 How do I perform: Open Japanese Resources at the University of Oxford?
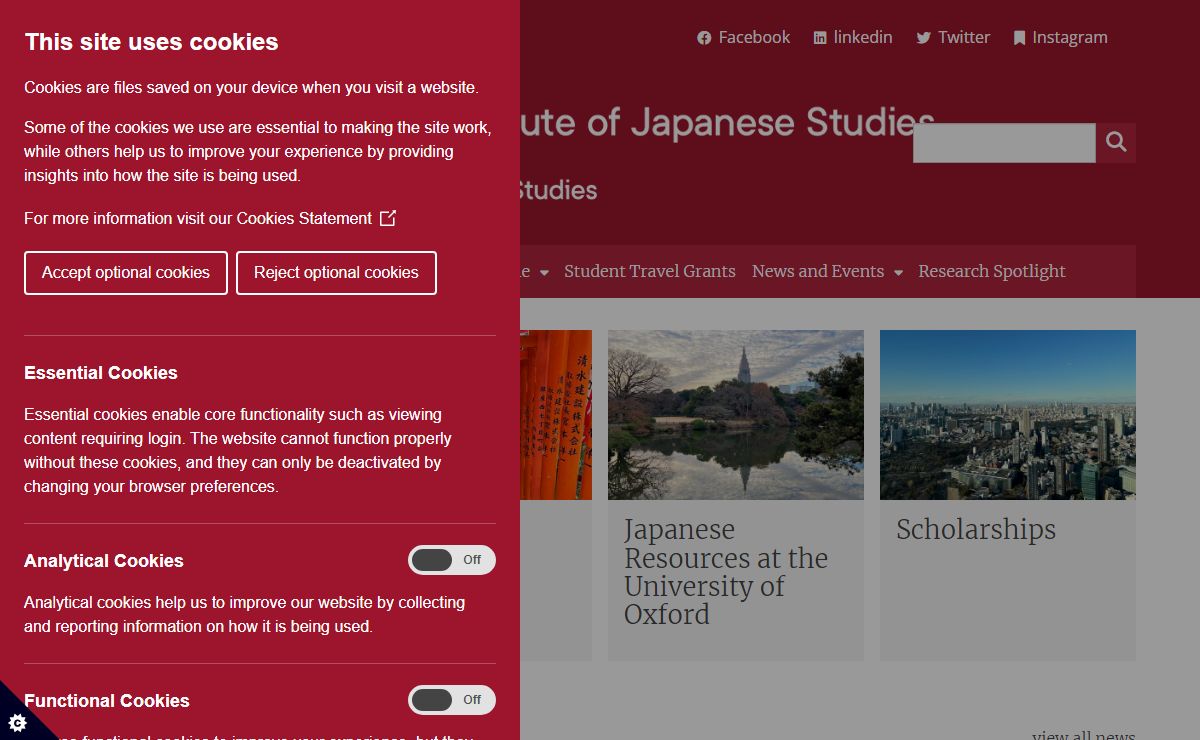tap(726, 572)
